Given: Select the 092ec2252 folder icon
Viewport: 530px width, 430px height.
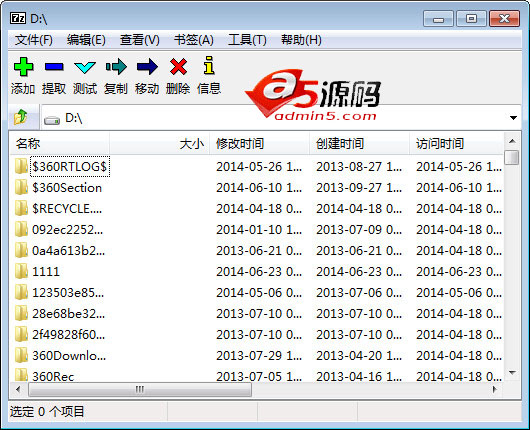Looking at the screenshot, I should [21, 229].
